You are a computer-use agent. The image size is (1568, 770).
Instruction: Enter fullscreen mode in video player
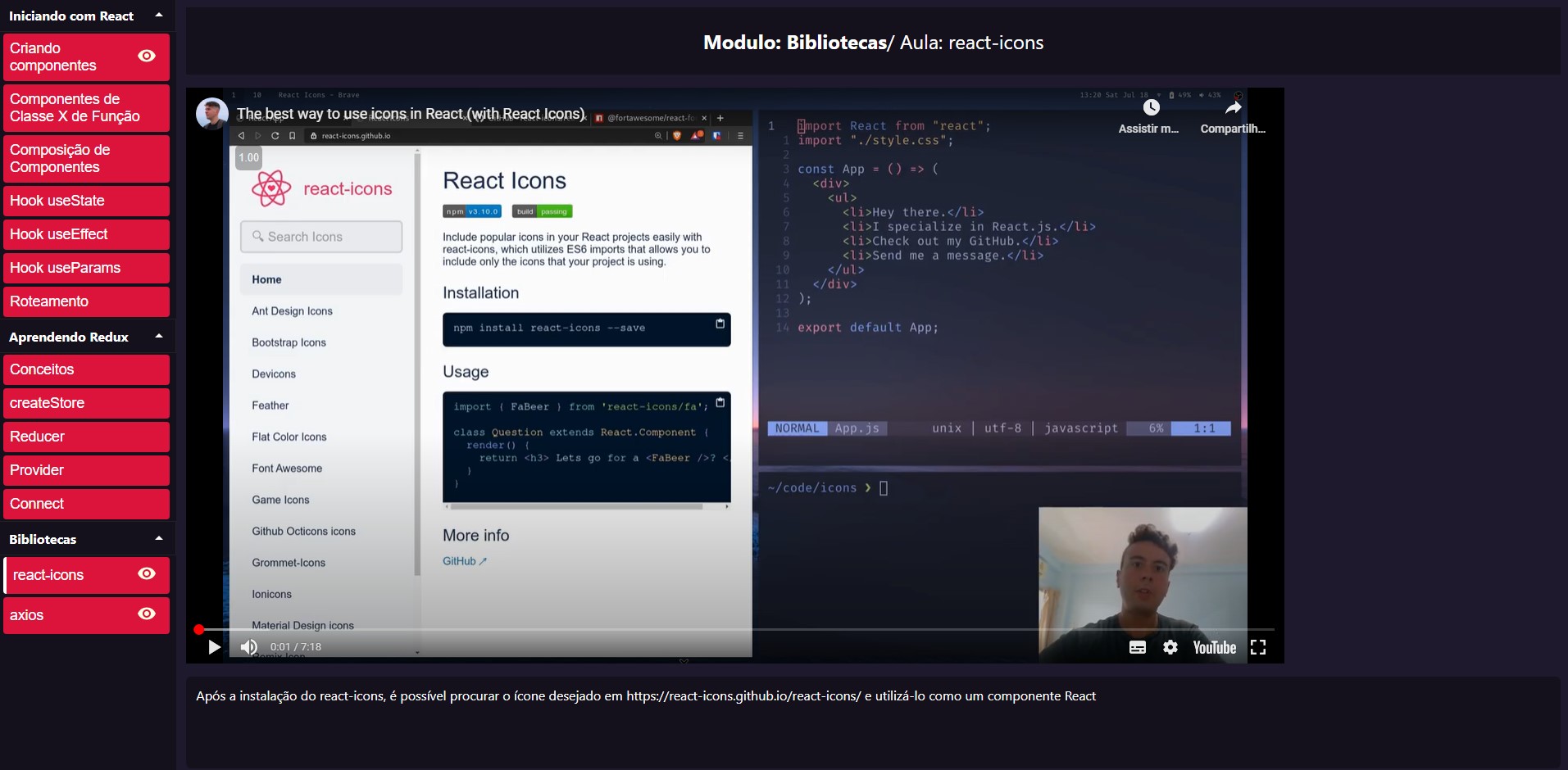pyautogui.click(x=1258, y=647)
